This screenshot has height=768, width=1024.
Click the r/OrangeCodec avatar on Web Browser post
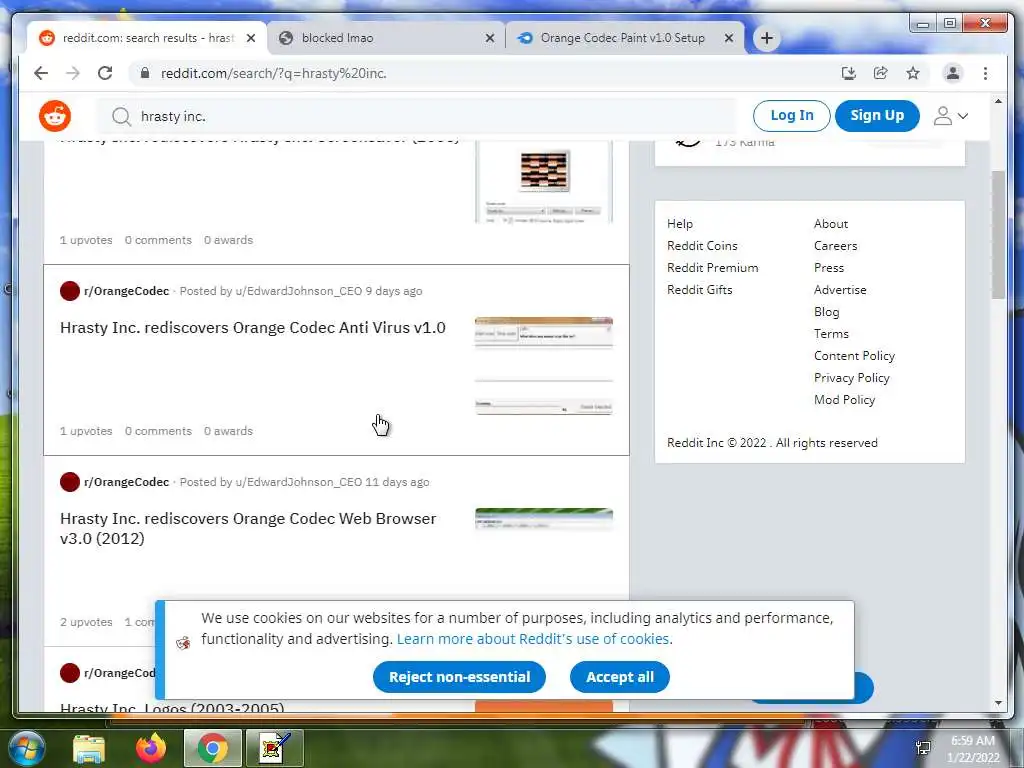[70, 482]
